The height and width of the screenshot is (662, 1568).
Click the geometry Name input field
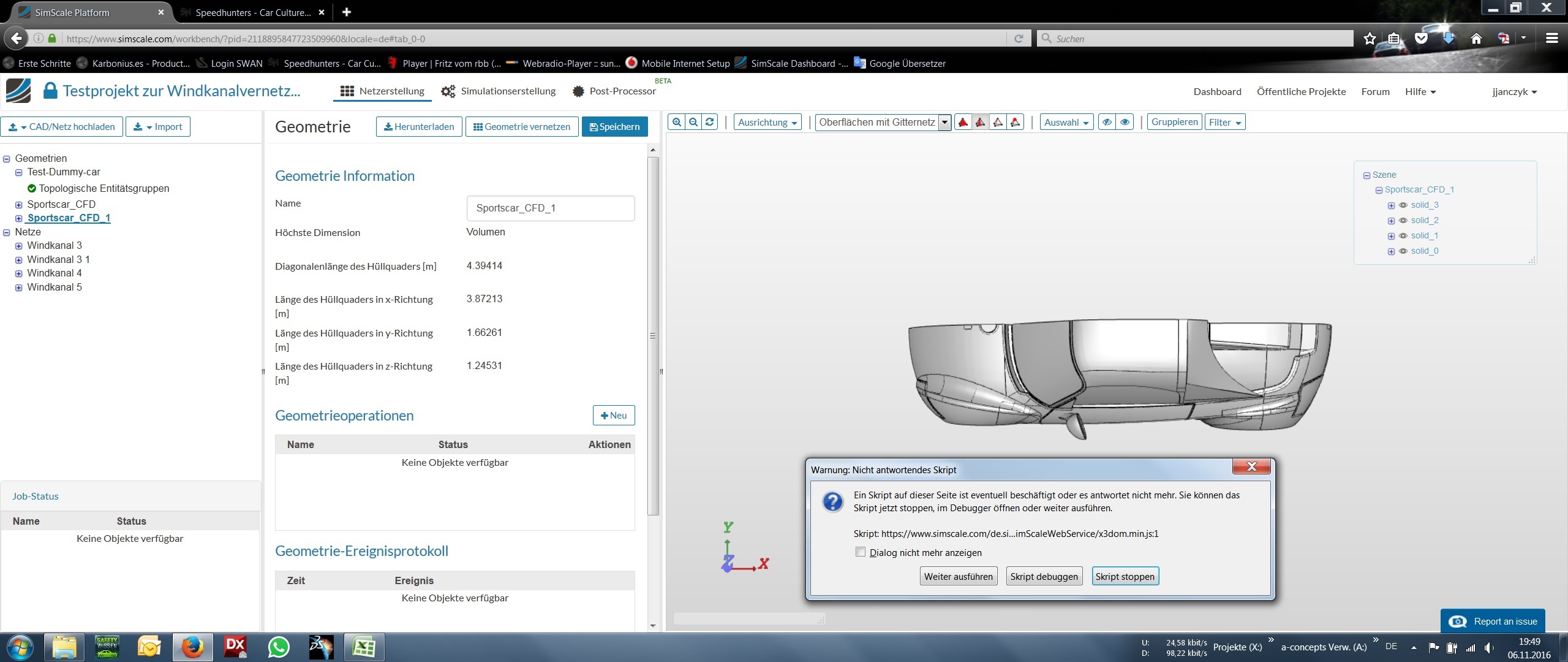550,208
